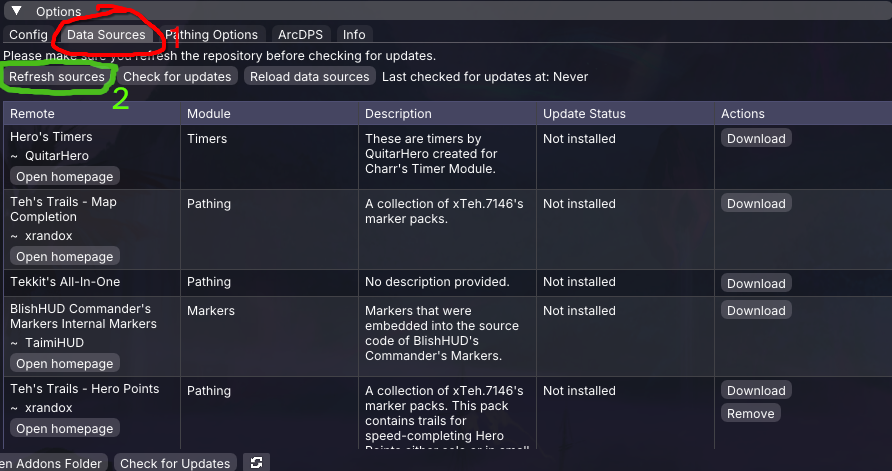Click the "Markers" module cell
Screen dimensions: 892x471
211,310
